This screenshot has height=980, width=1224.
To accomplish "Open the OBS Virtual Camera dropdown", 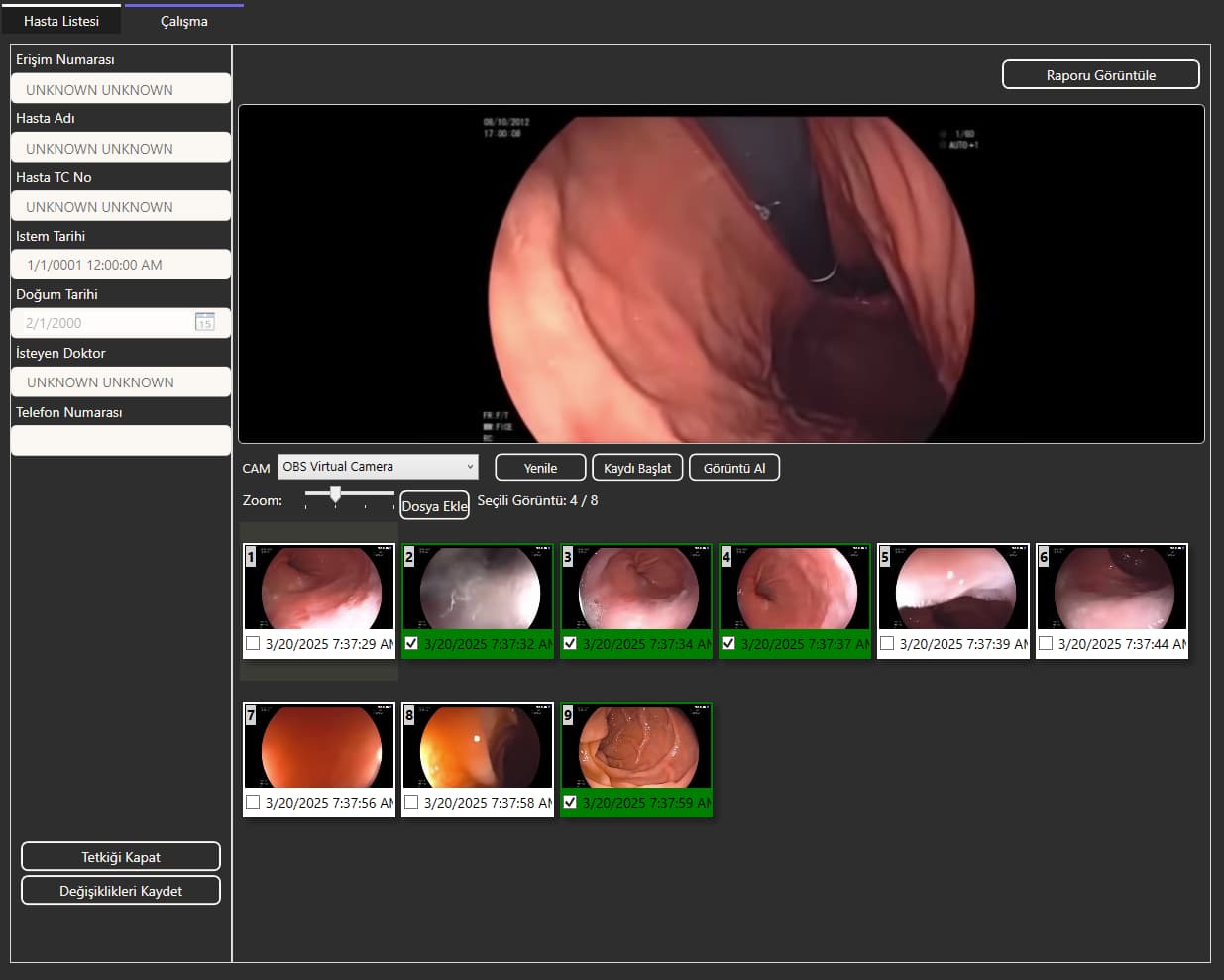I will [x=378, y=467].
